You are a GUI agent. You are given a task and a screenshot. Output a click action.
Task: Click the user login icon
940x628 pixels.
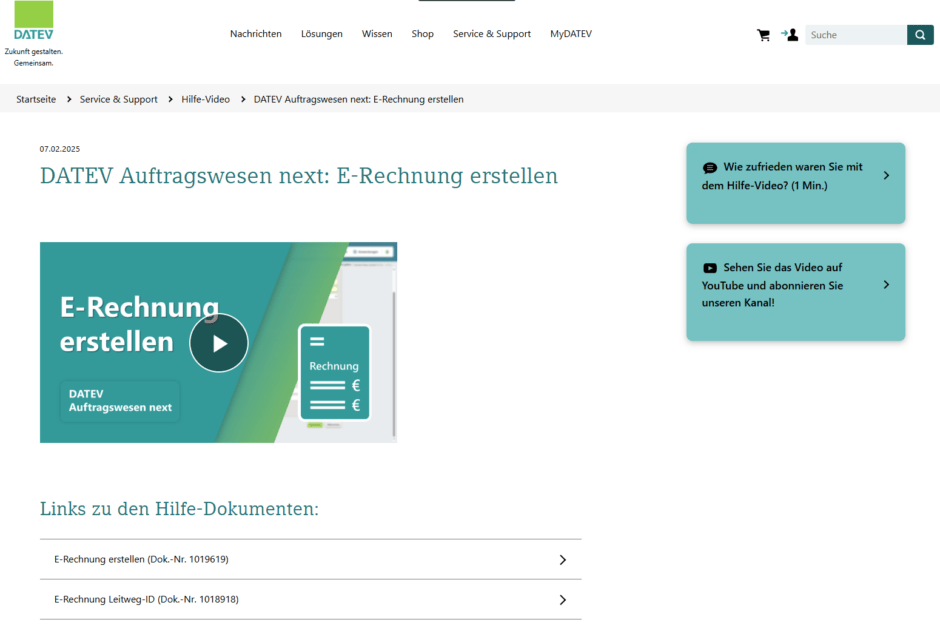click(x=790, y=35)
